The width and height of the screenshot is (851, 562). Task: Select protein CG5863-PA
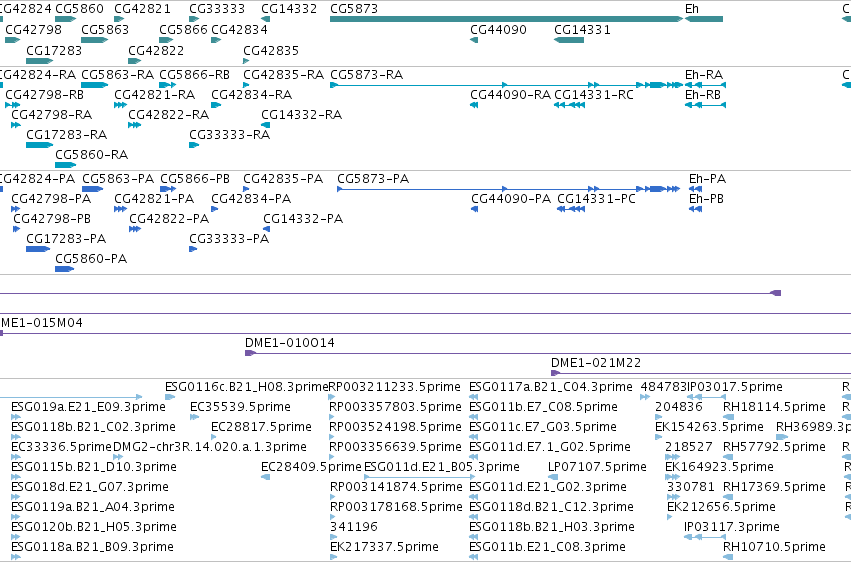pos(118,178)
